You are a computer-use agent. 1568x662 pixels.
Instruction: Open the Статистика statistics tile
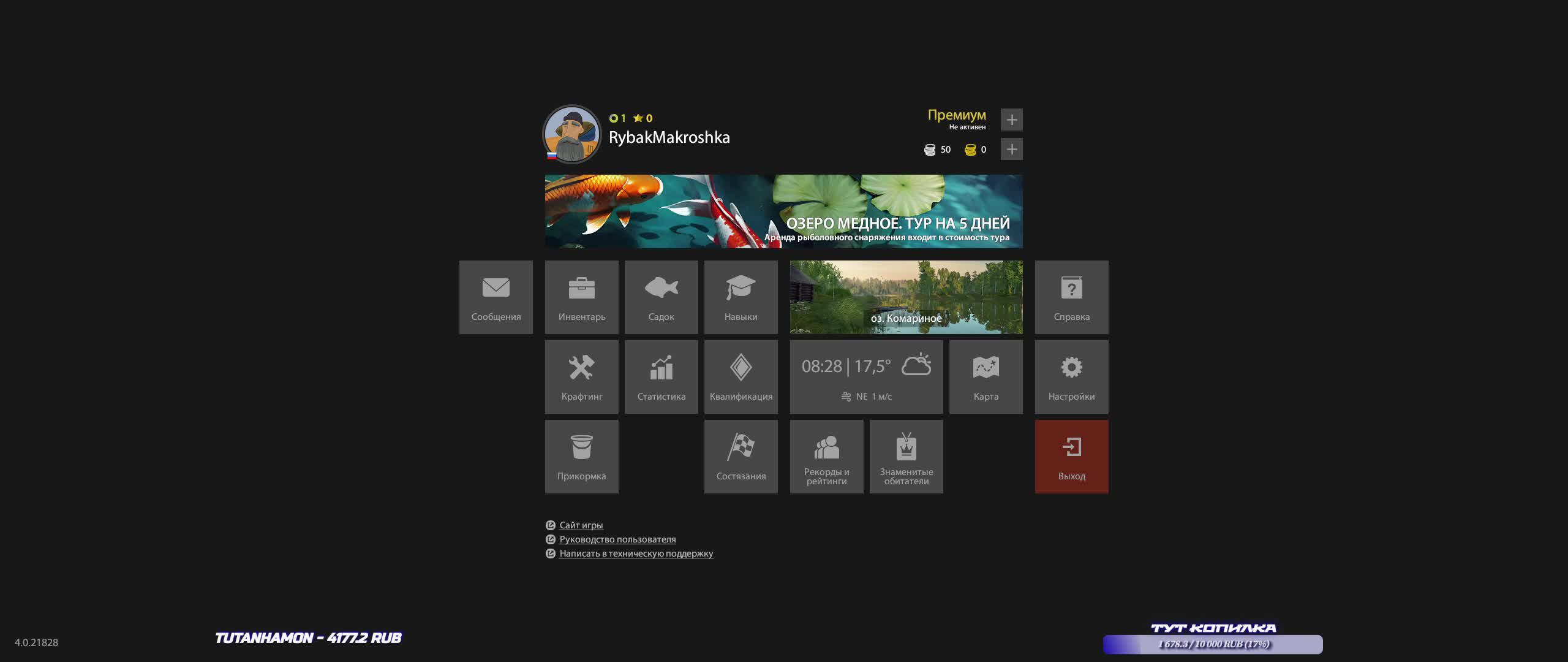[661, 377]
